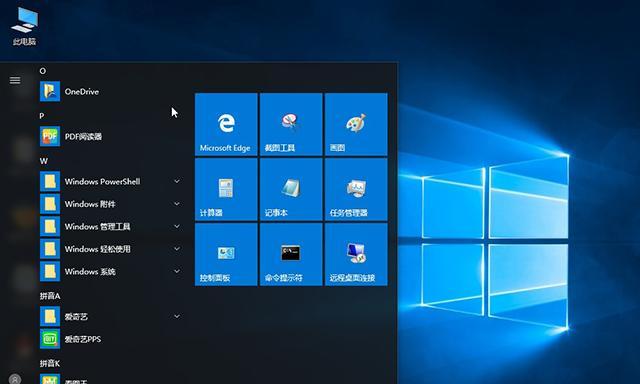This screenshot has width=640, height=384.
Task: Select the 爱奇艺PPS text label
Action: [x=83, y=339]
